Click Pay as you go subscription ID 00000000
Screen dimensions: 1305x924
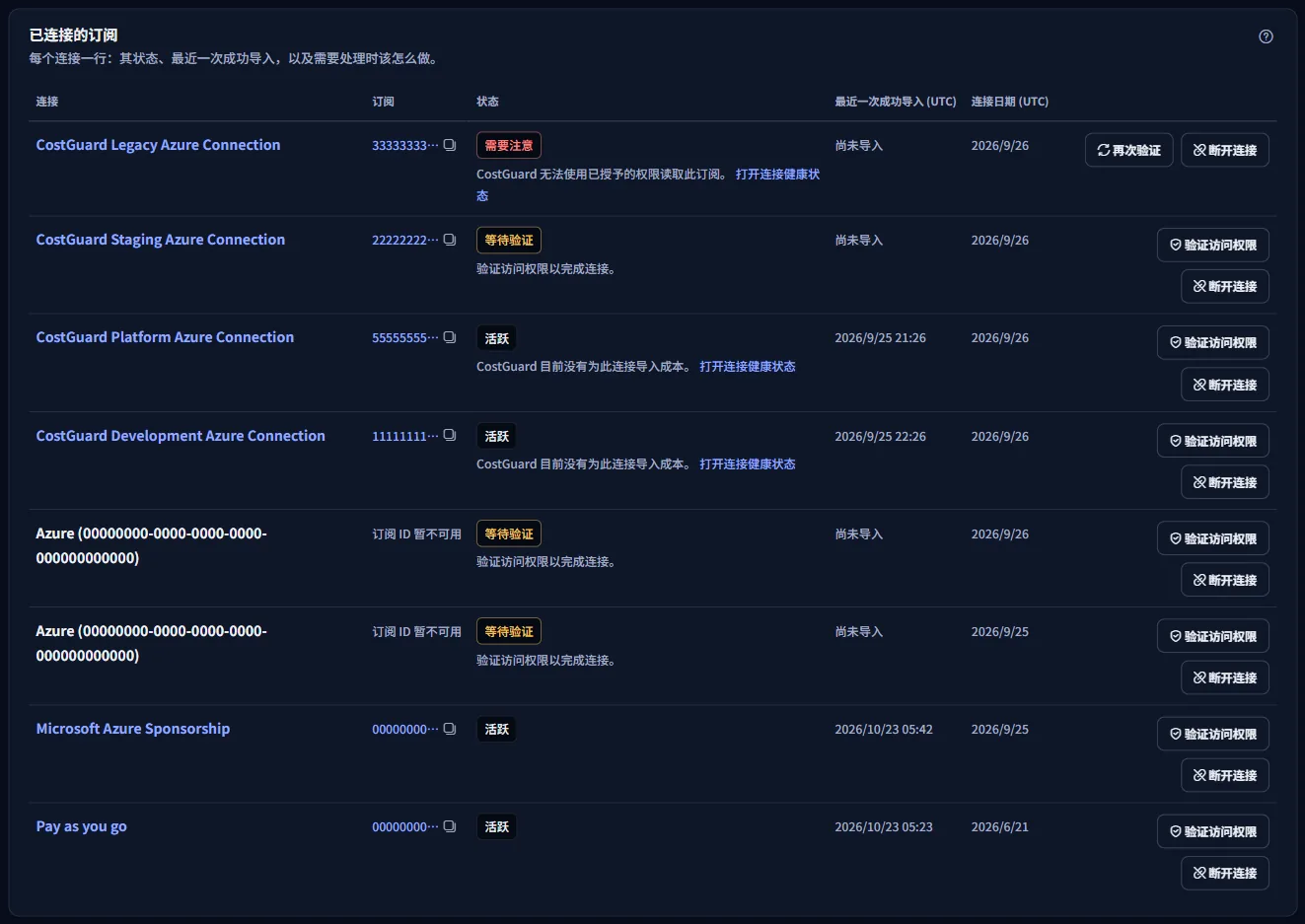coord(404,826)
